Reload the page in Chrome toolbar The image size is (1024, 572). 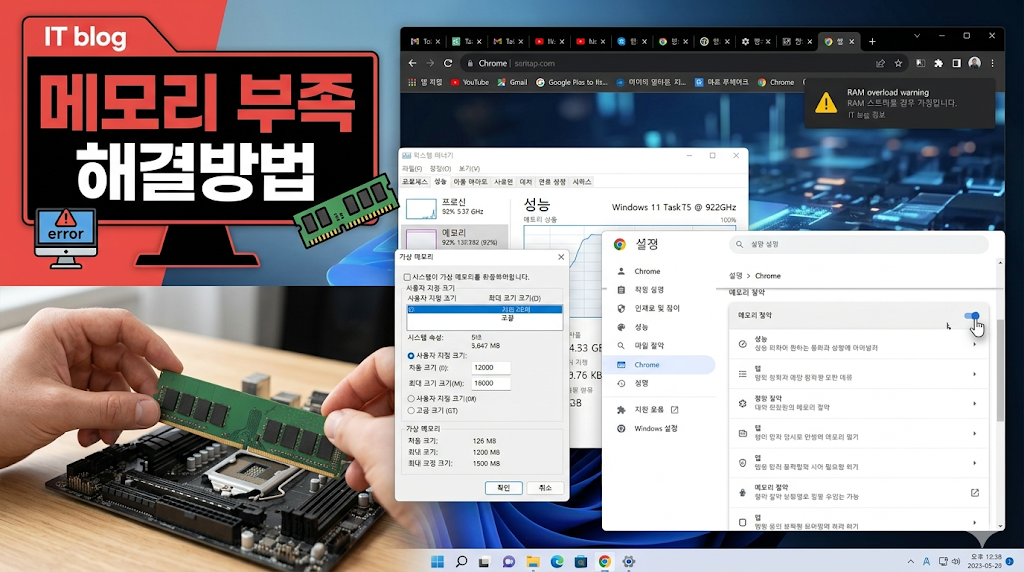pos(448,63)
